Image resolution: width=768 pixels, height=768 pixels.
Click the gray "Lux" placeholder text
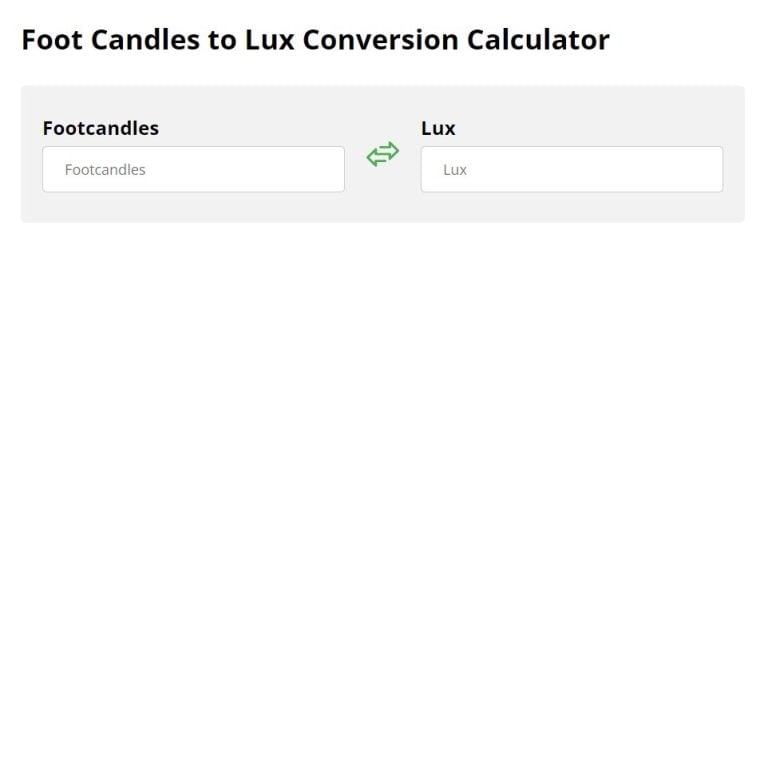click(x=455, y=170)
